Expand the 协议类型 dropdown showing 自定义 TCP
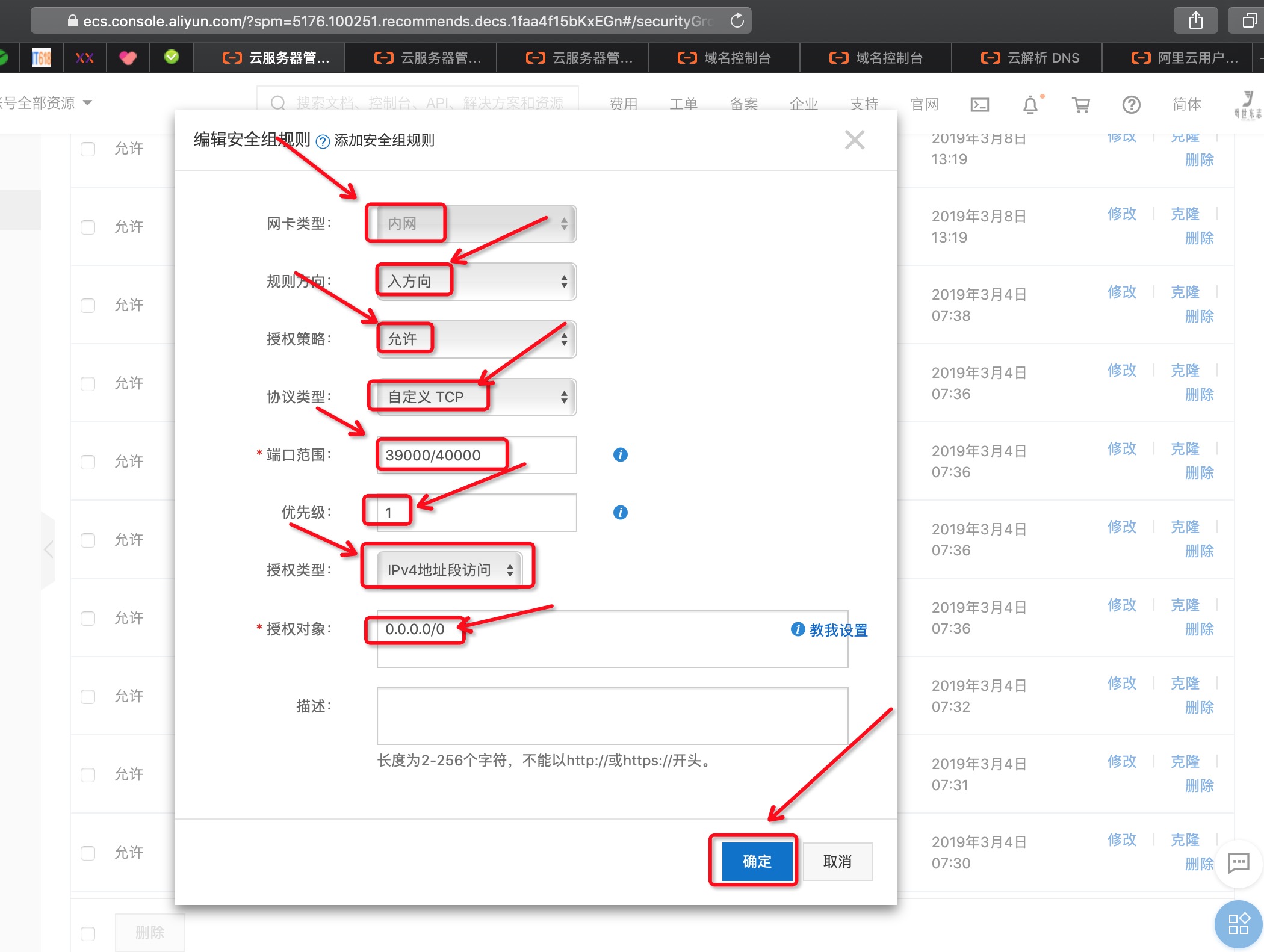The image size is (1264, 952). pyautogui.click(x=476, y=397)
